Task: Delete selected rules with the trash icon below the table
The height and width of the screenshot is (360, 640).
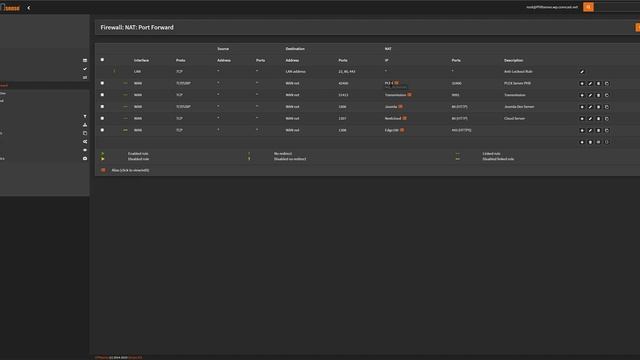Action: [x=590, y=142]
